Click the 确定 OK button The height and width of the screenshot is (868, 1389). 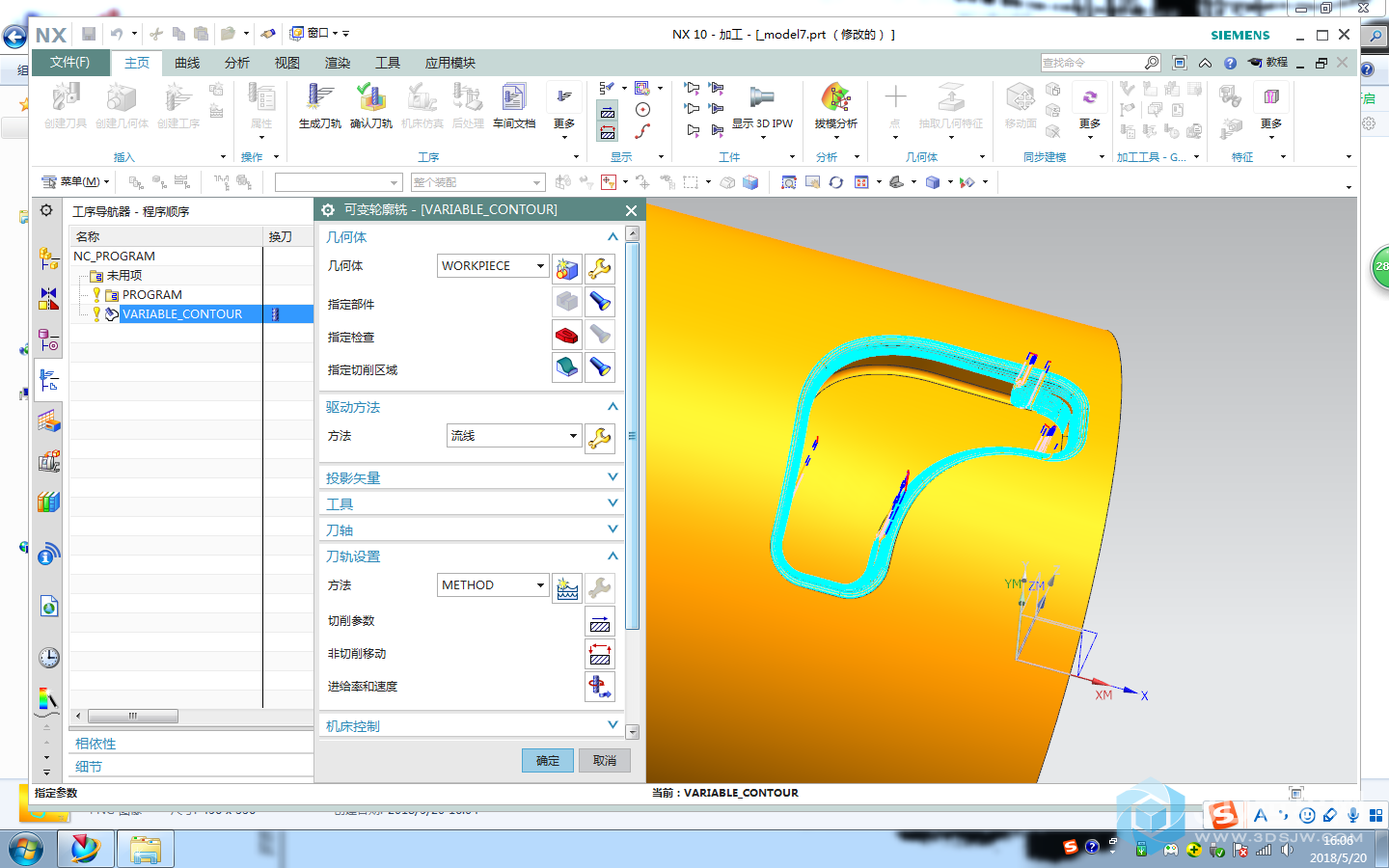click(547, 761)
